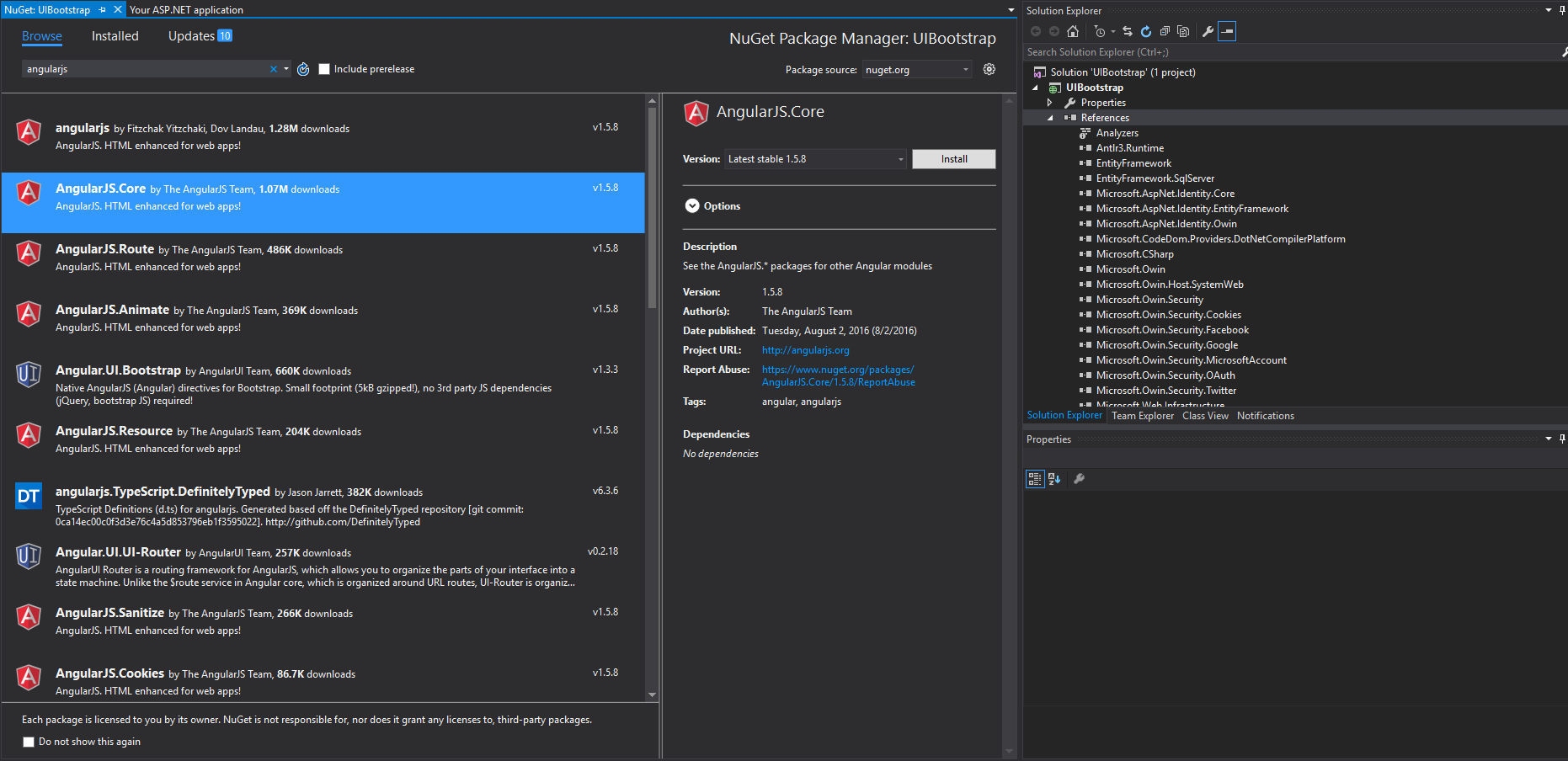Clear the angularjs search text
1568x761 pixels.
click(x=274, y=69)
